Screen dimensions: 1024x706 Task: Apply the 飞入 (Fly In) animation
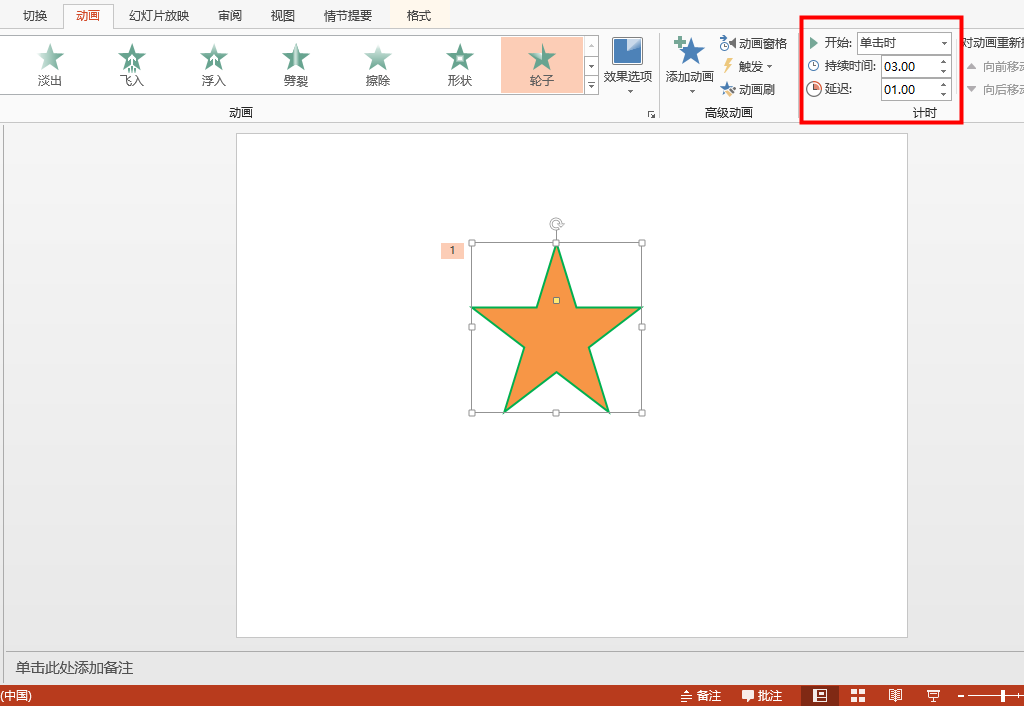pos(132,65)
